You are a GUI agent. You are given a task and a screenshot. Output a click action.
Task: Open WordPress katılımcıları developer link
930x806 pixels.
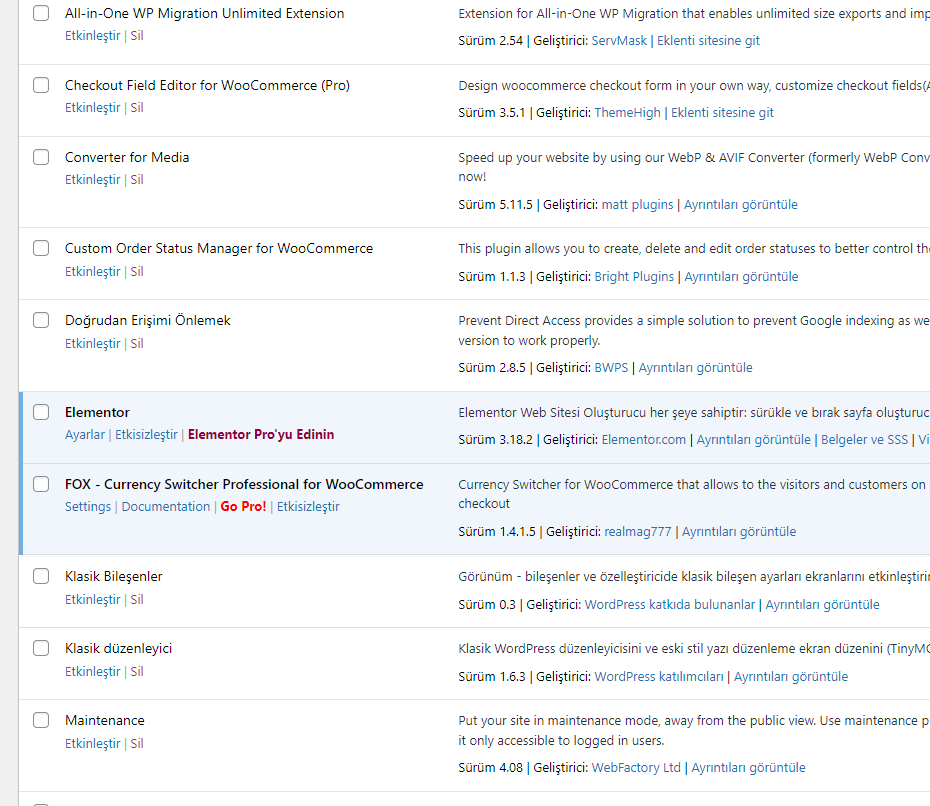659,677
